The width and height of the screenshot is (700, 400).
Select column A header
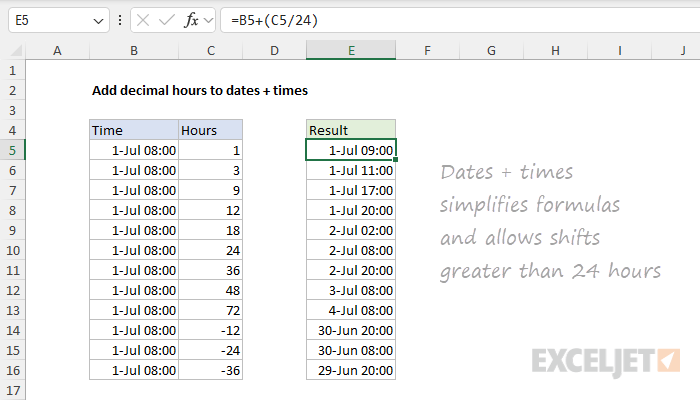point(57,50)
